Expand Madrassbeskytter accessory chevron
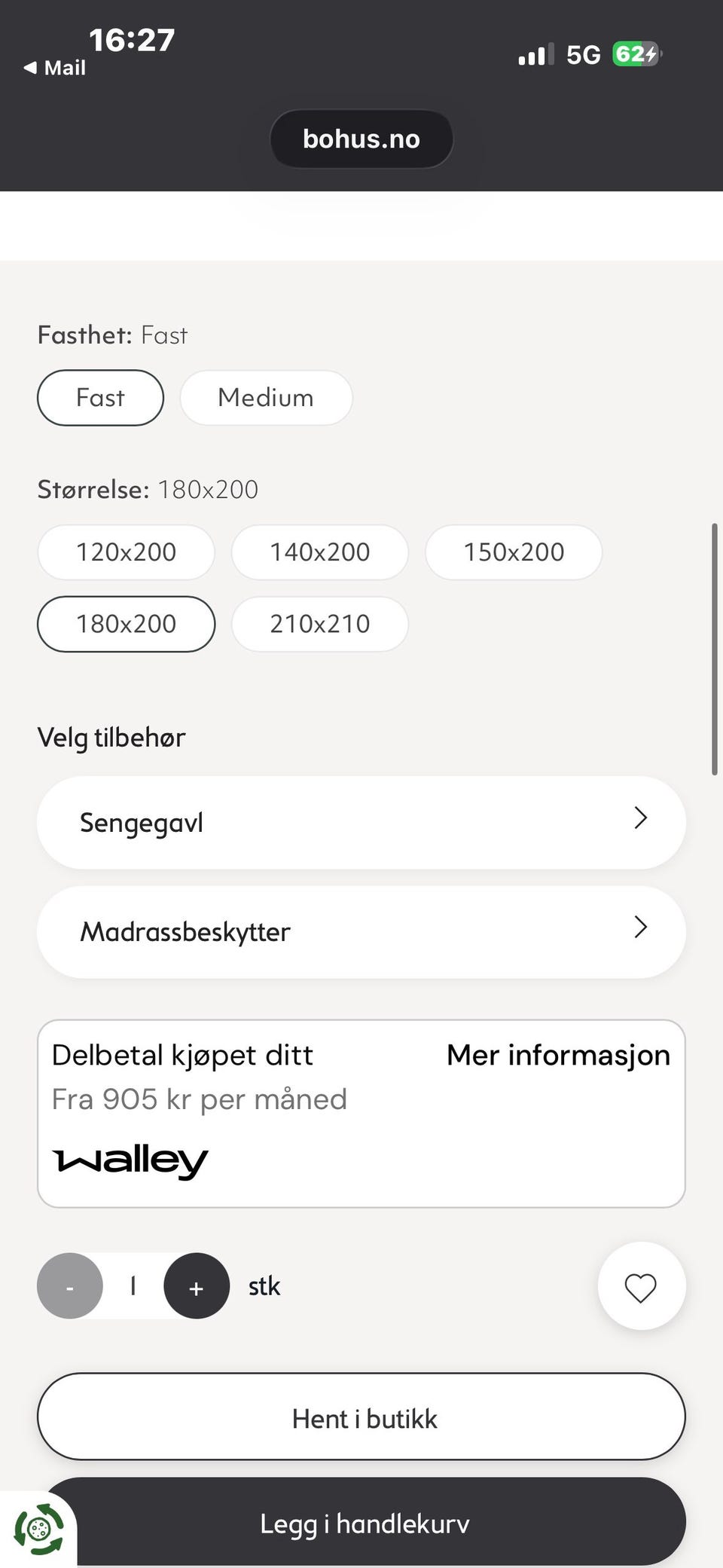Viewport: 723px width, 1568px height. coord(641,928)
